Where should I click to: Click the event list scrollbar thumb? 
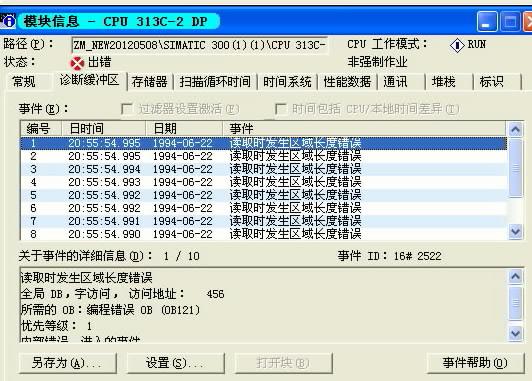(515, 168)
